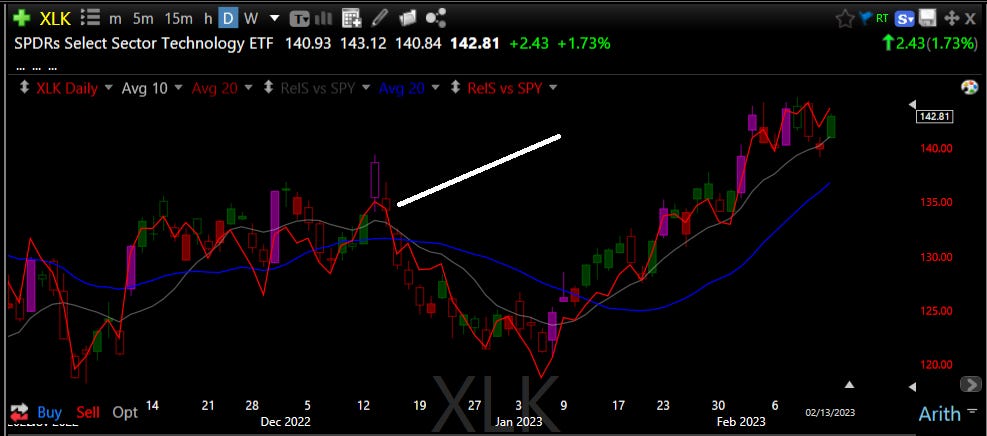Click the XLK Daily plot label
The image size is (987, 436).
tap(67, 88)
